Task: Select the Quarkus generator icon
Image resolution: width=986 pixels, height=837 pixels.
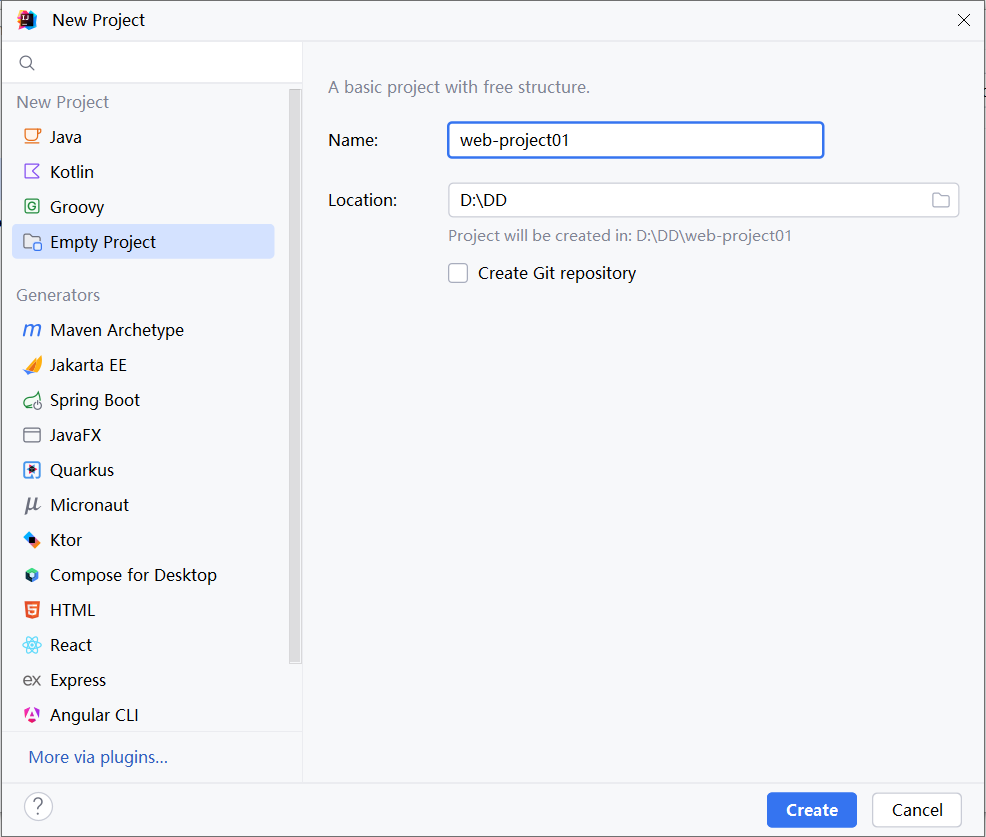Action: click(33, 469)
